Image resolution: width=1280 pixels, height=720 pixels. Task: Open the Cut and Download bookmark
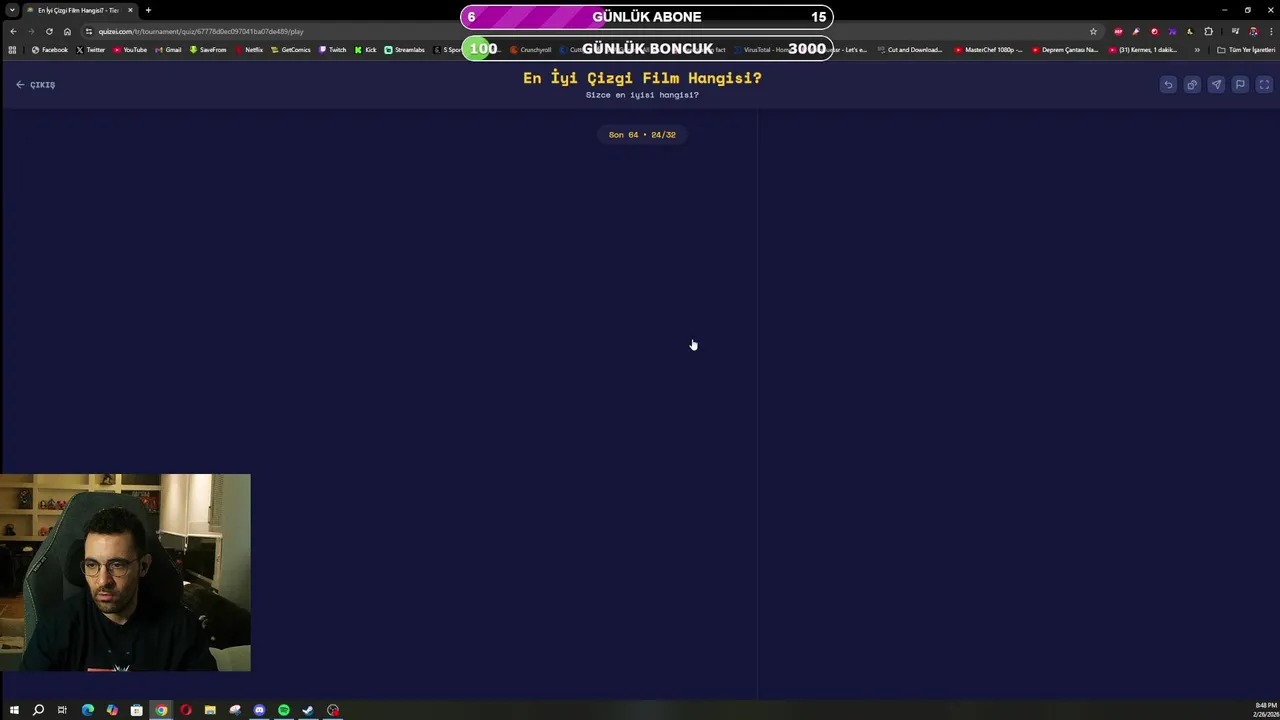(910, 50)
